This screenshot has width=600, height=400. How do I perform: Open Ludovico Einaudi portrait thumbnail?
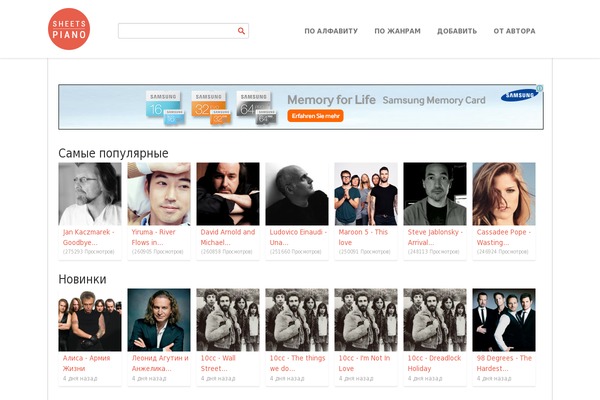[297, 194]
